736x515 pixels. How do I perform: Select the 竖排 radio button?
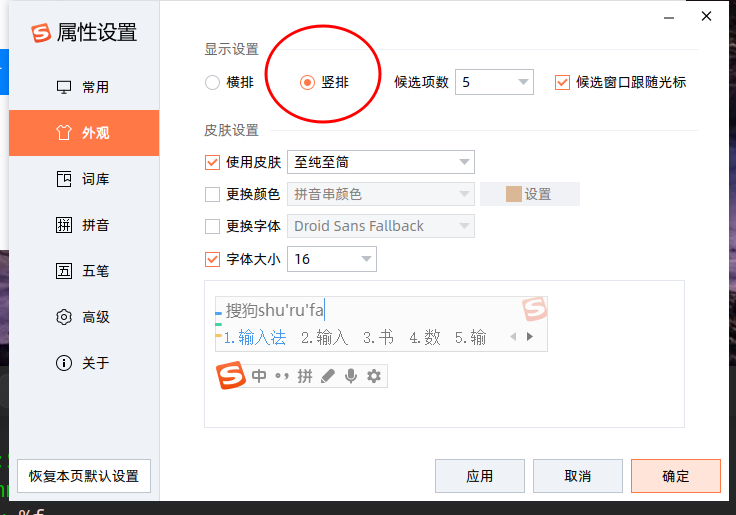pyautogui.click(x=307, y=83)
